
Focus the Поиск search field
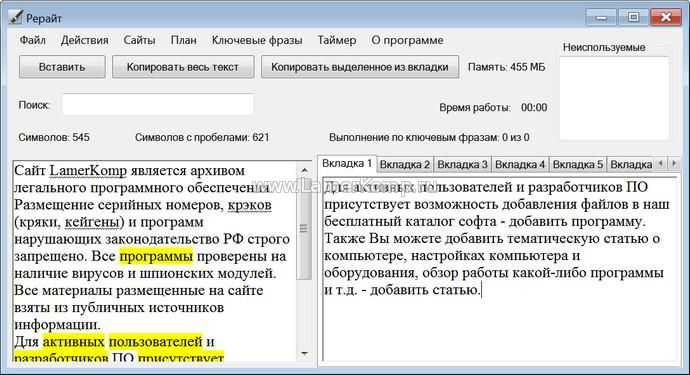click(158, 105)
